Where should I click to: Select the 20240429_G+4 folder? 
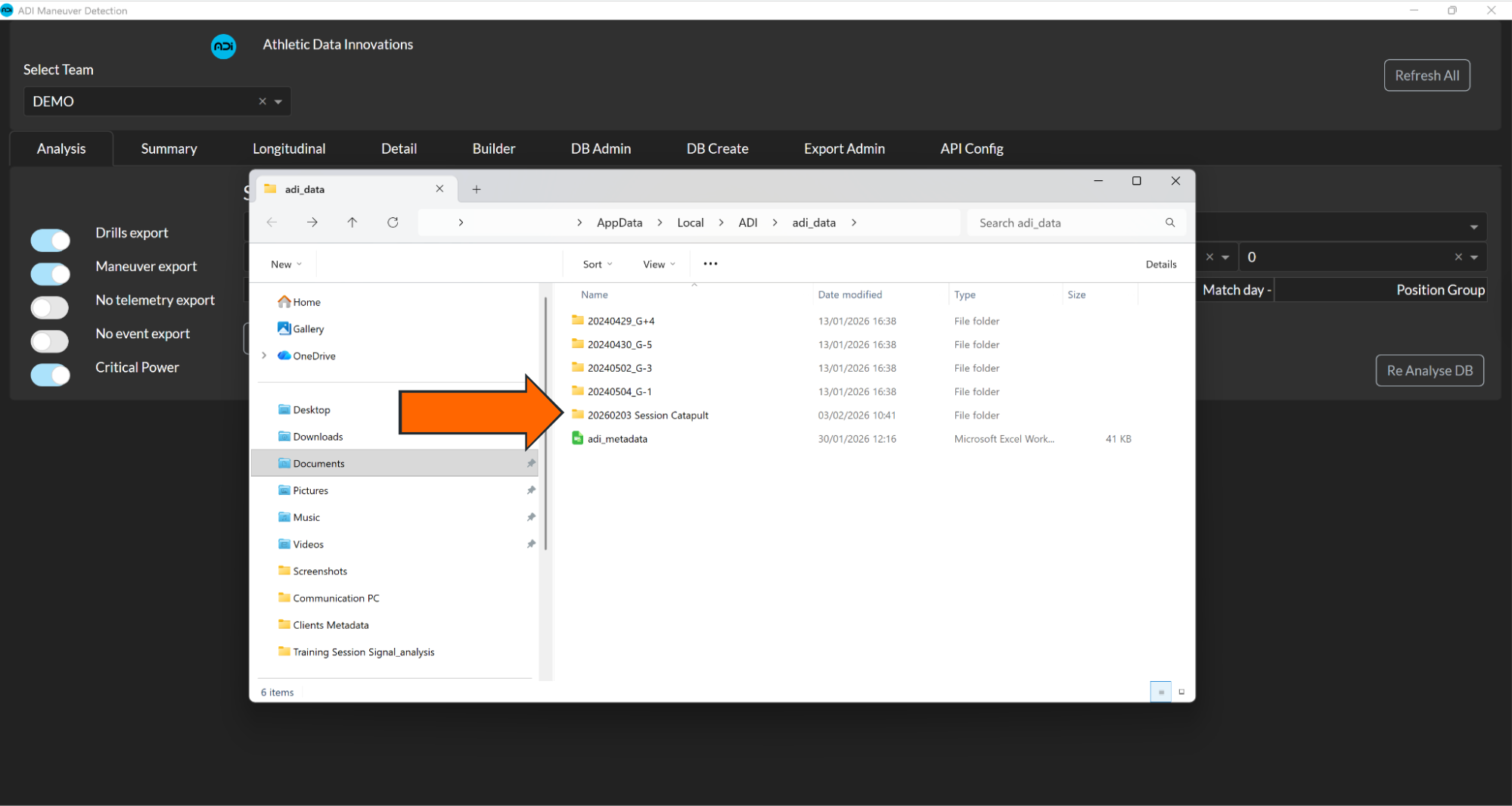[x=613, y=321]
